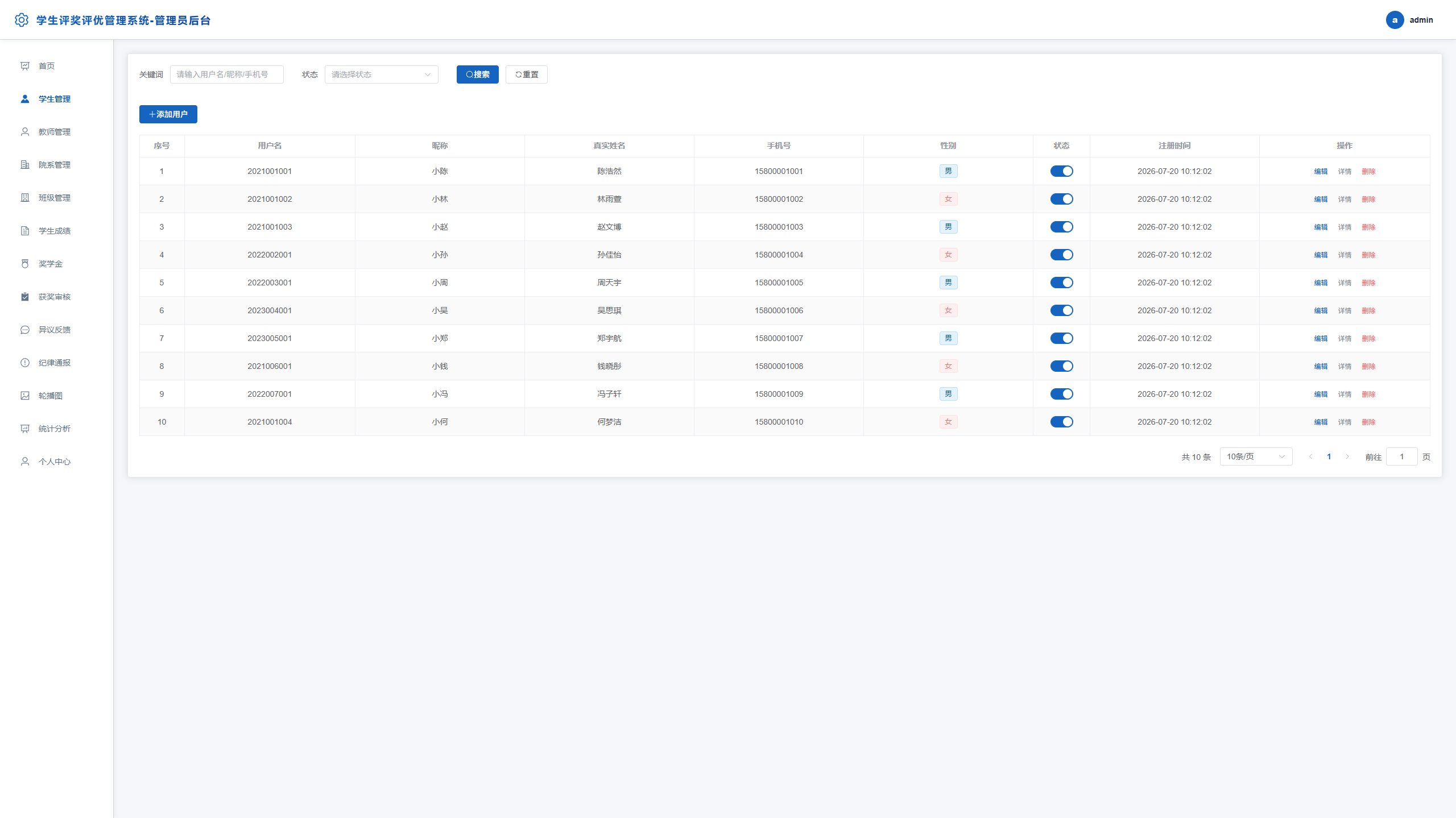Toggle status switch for 何梦洁

[x=1061, y=422]
